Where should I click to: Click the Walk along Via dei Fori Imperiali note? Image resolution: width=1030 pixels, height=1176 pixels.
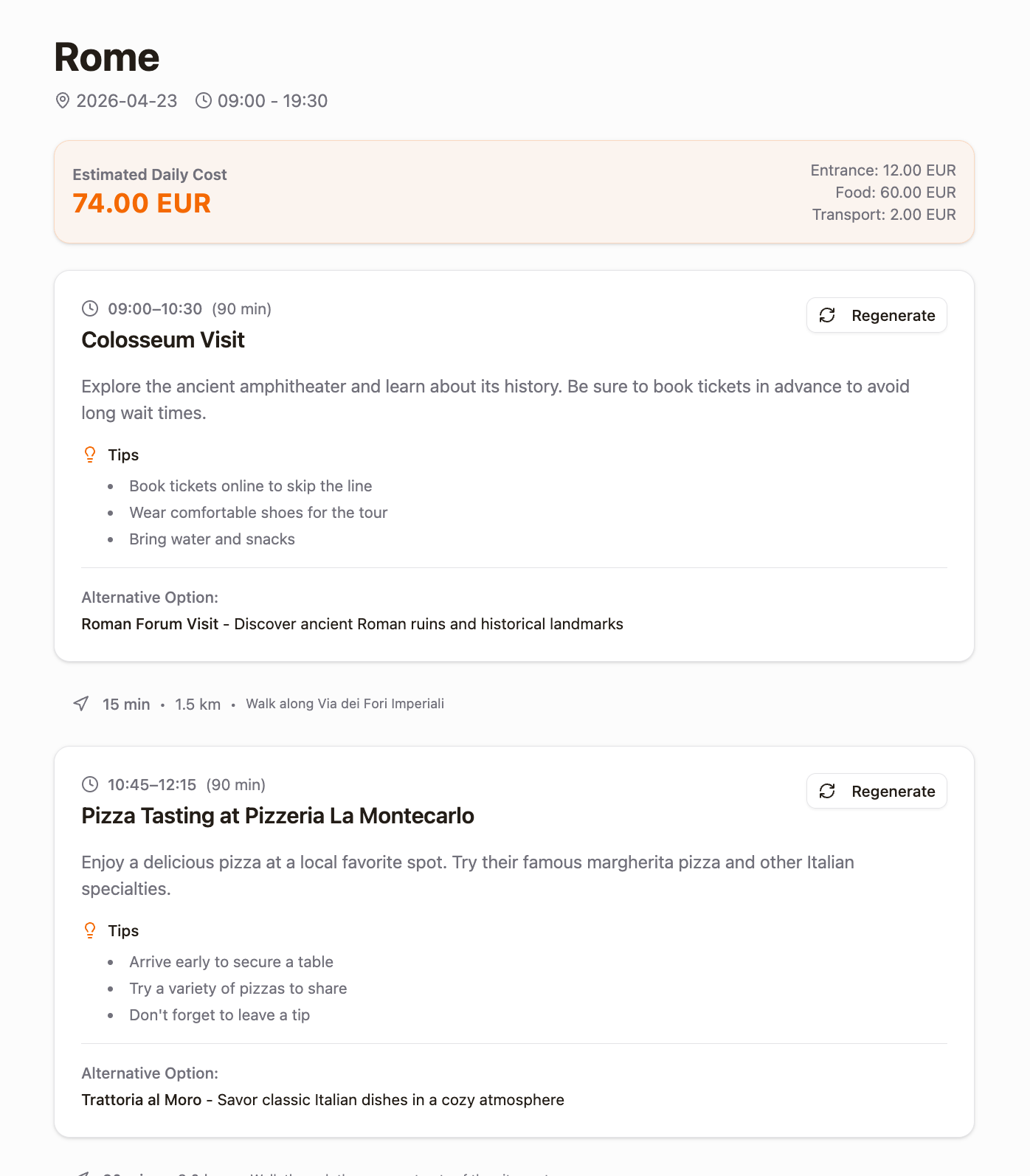click(345, 704)
